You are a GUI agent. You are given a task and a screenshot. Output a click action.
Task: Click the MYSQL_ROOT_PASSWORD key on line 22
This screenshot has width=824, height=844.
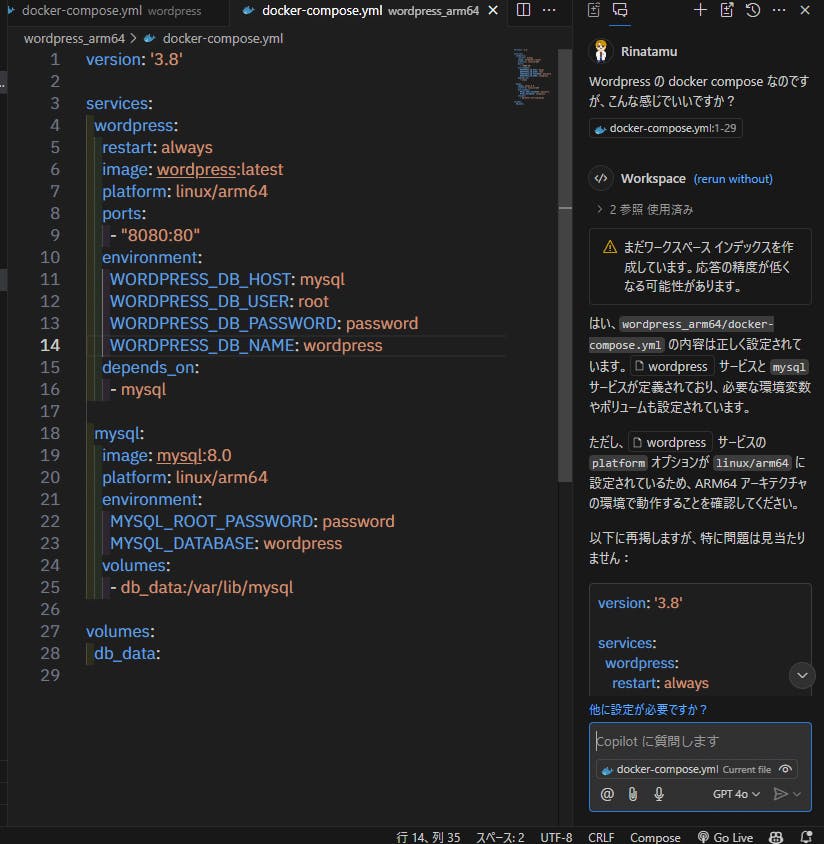[212, 521]
